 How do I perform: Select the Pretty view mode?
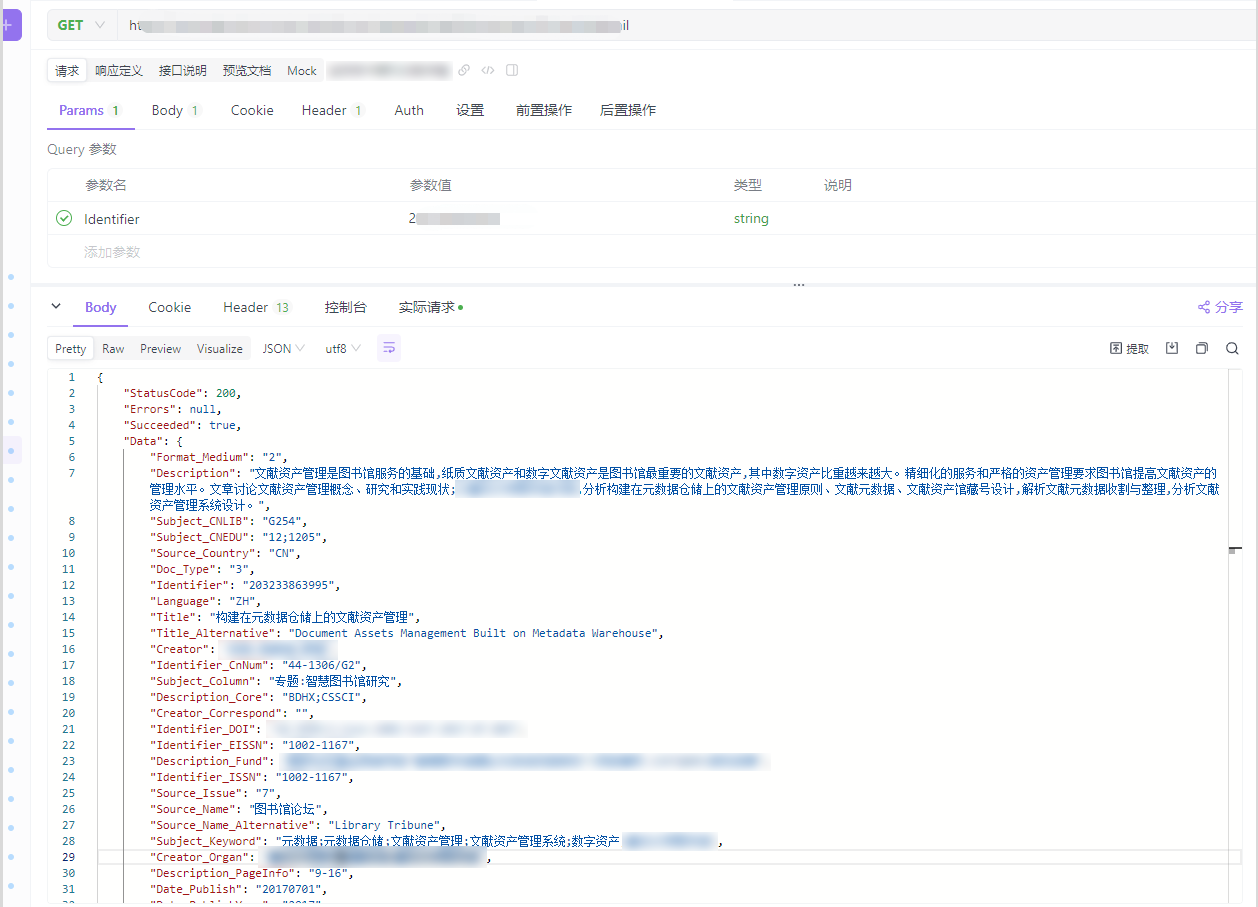tap(71, 349)
